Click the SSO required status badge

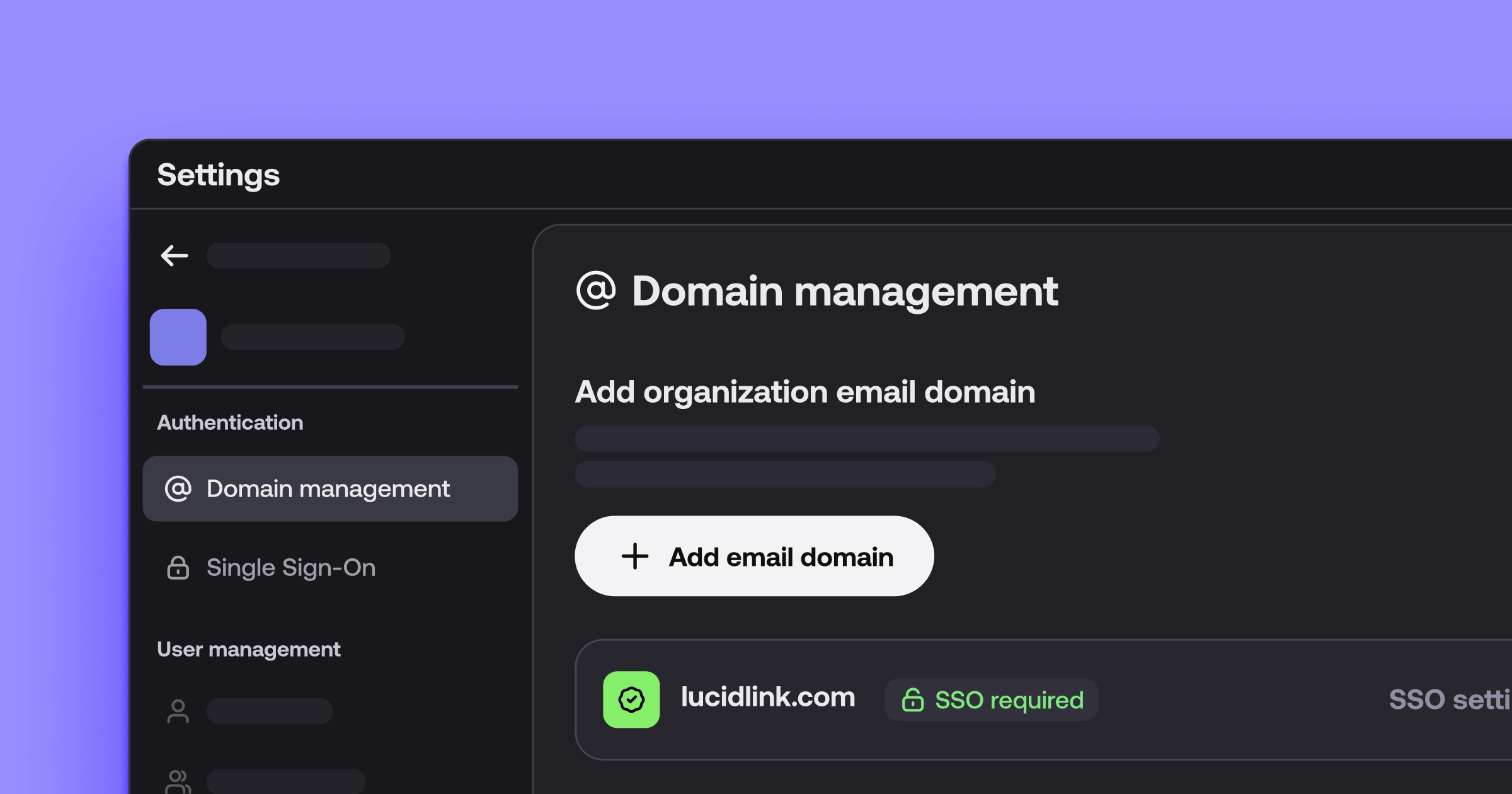coord(991,700)
